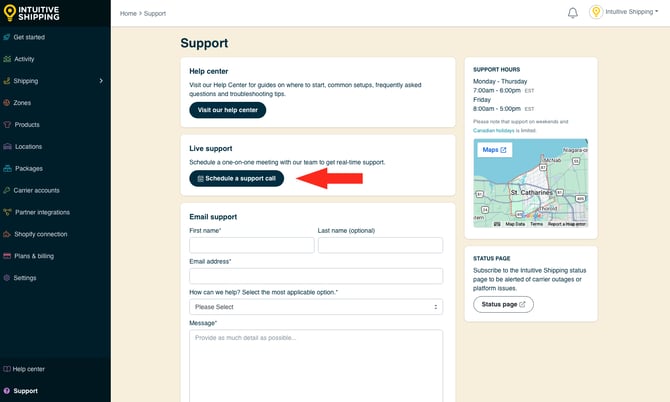The height and width of the screenshot is (402, 670).
Task: Follow the Canadian holidays link
Action: 494,130
